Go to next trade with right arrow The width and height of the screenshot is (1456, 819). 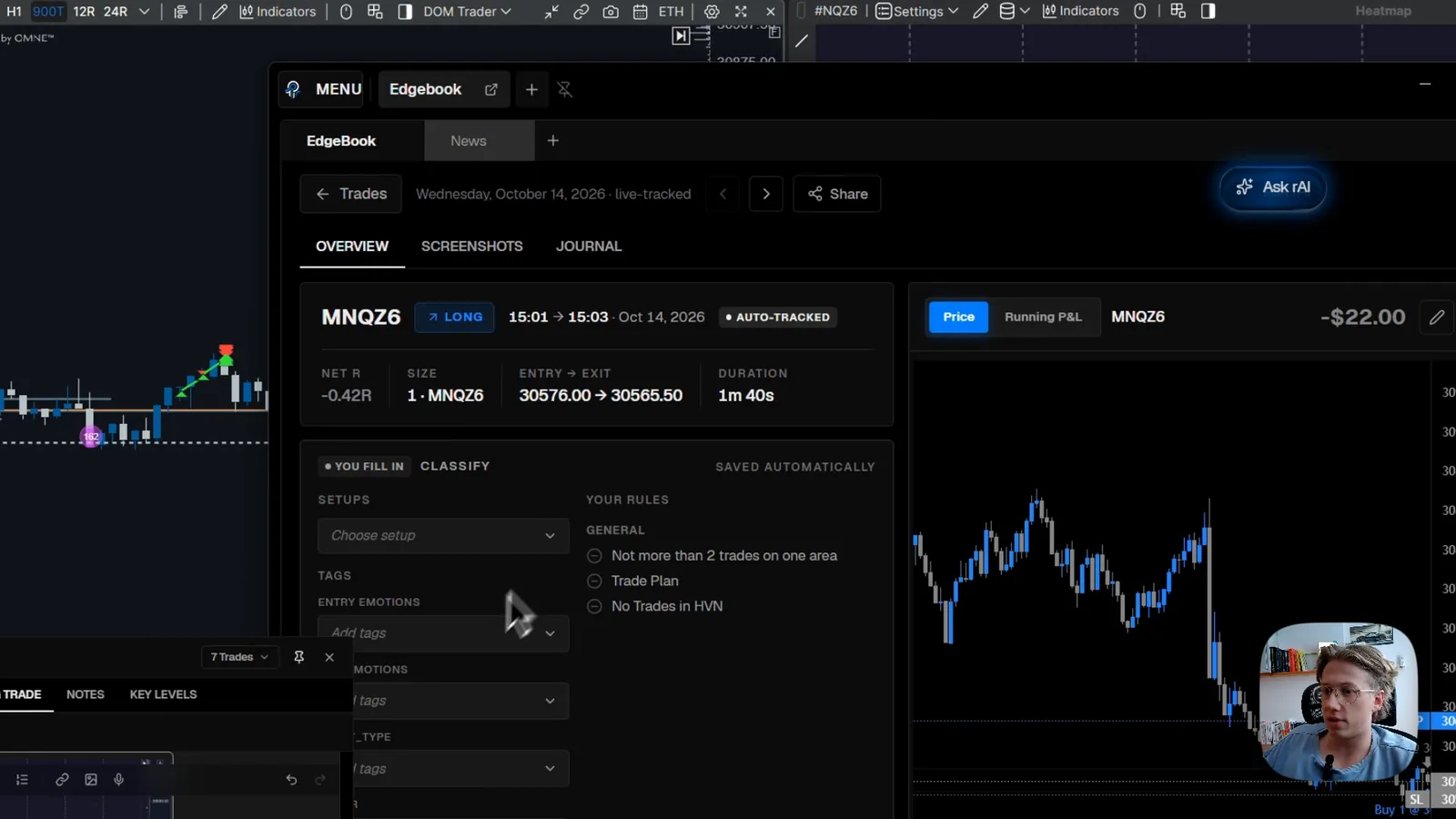click(766, 194)
